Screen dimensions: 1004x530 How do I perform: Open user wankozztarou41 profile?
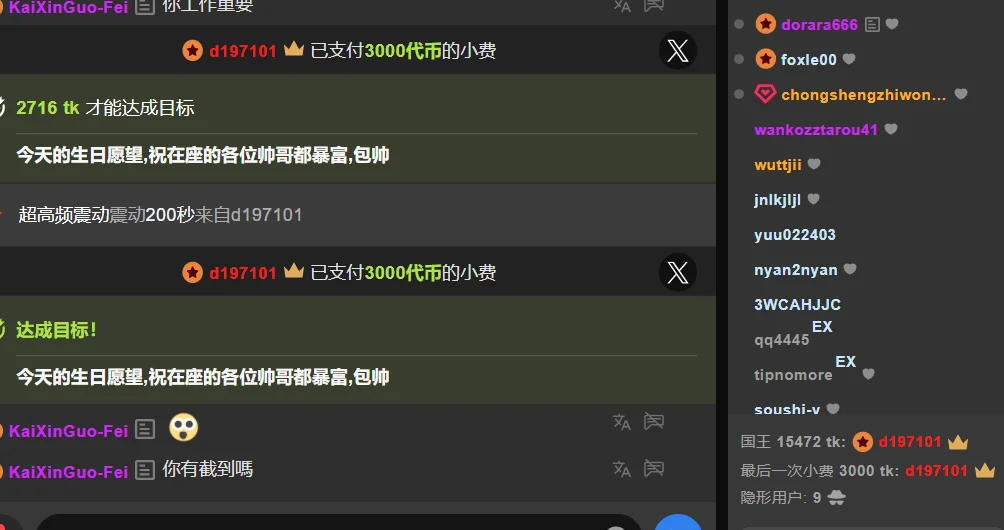(816, 129)
